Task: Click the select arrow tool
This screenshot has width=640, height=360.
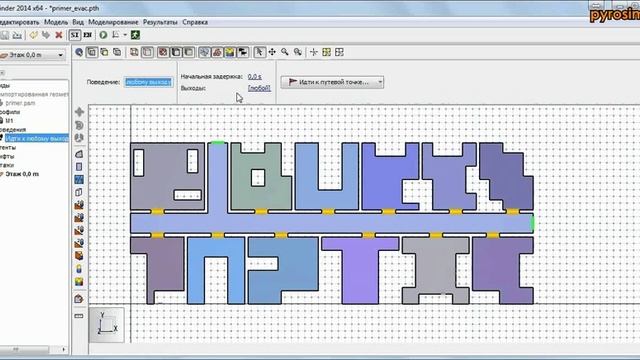Action: (x=259, y=52)
